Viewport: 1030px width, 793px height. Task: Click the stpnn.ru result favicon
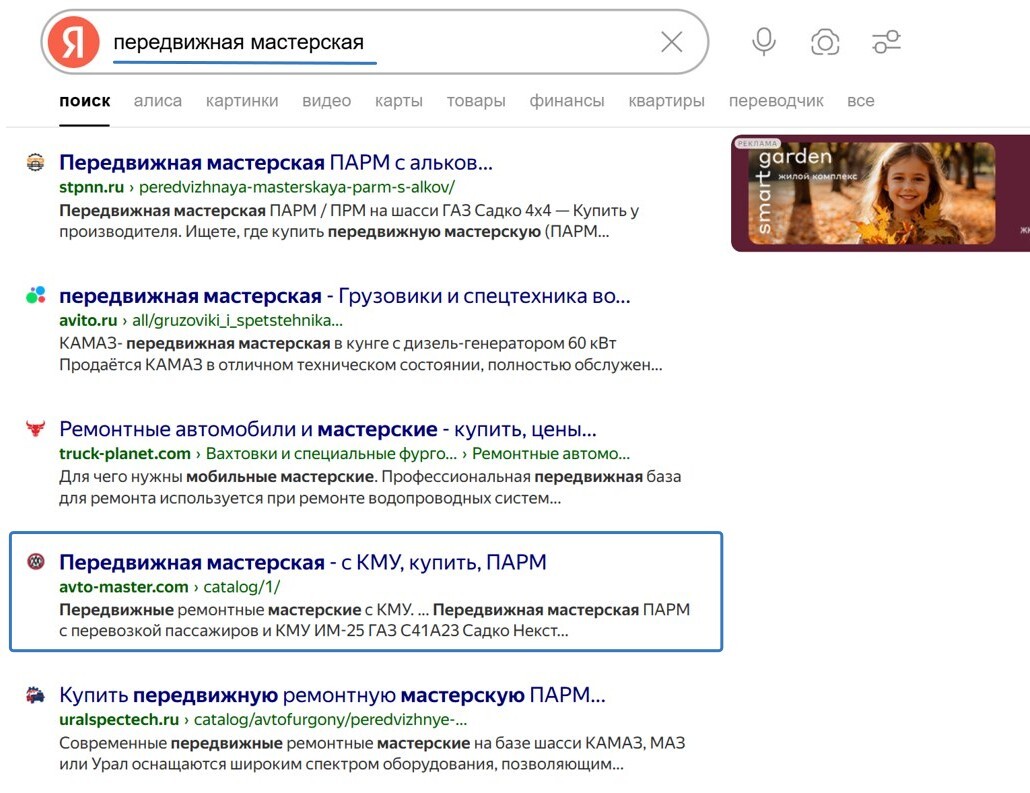click(36, 161)
